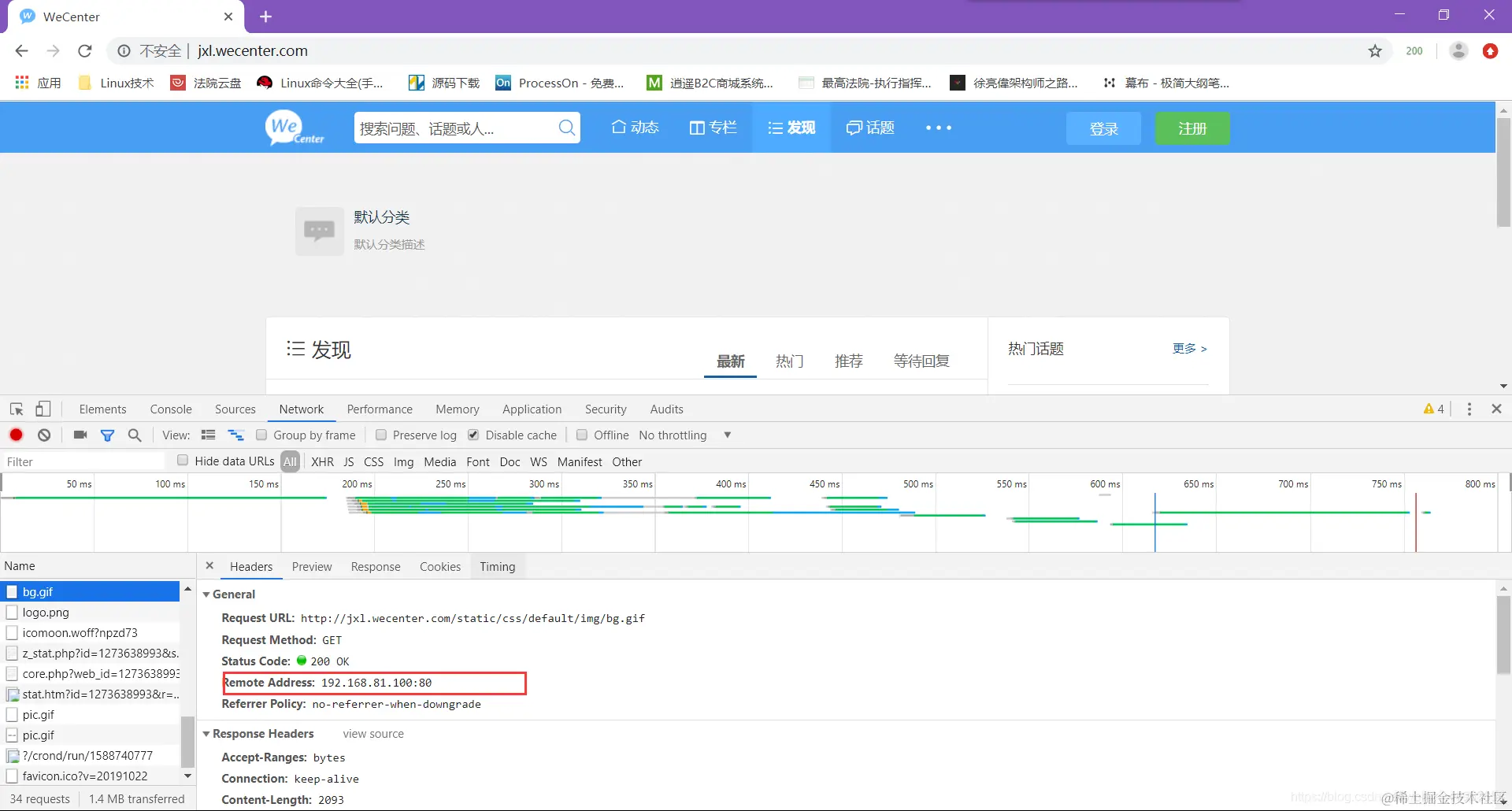The height and width of the screenshot is (811, 1512).
Task: Open a new browser tab
Action: [x=265, y=17]
